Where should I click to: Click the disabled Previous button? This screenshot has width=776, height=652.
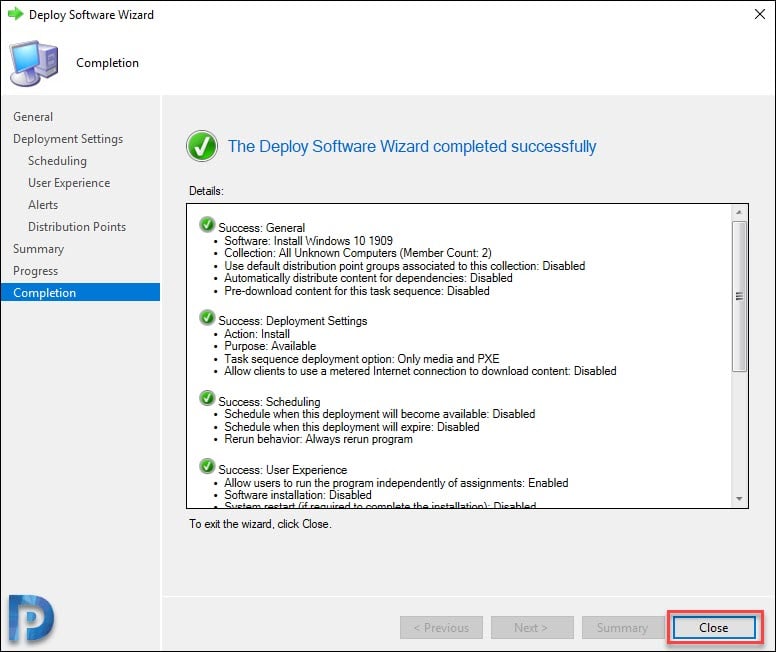[441, 627]
